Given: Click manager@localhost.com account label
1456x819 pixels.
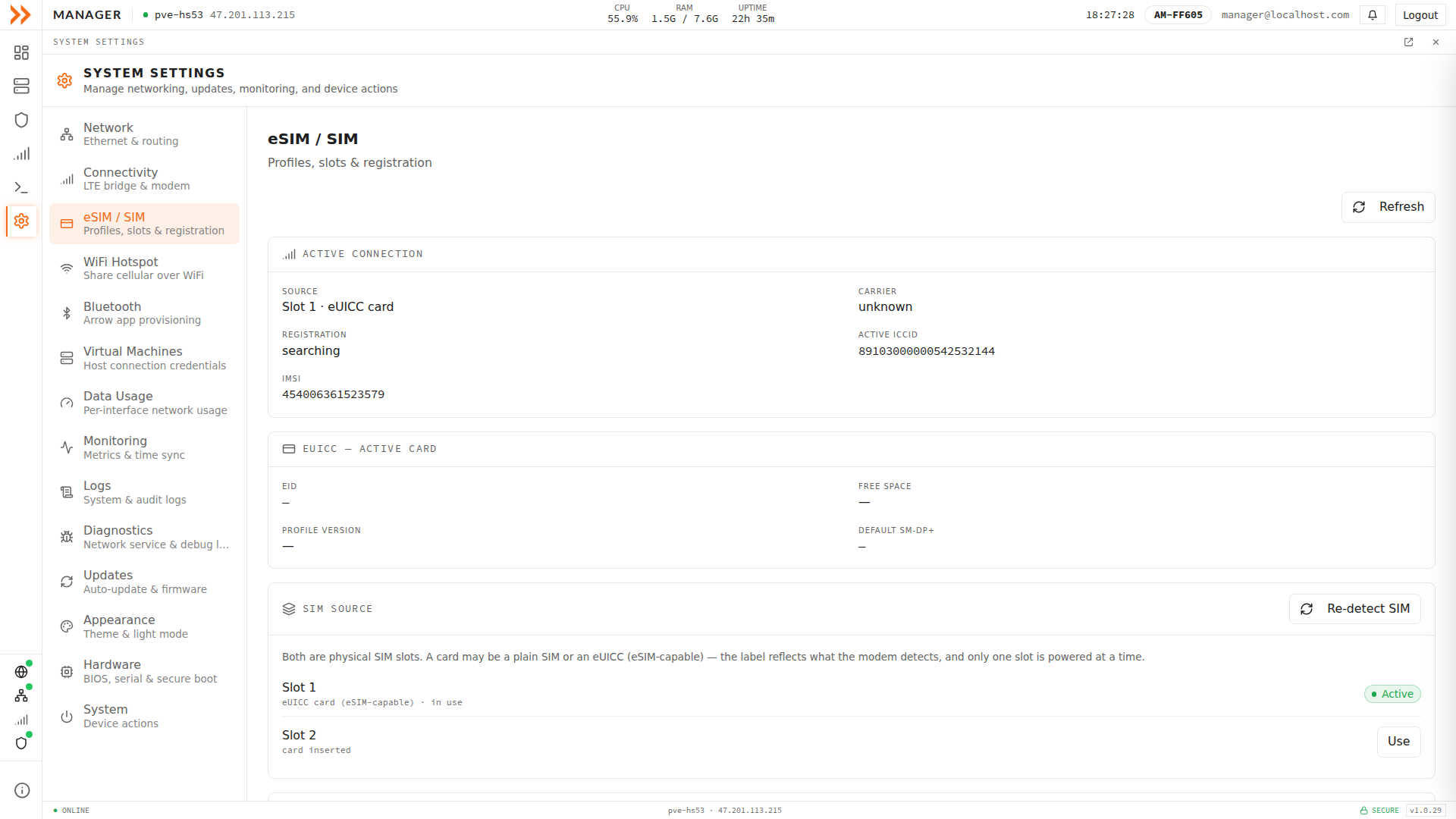Looking at the screenshot, I should (1285, 15).
